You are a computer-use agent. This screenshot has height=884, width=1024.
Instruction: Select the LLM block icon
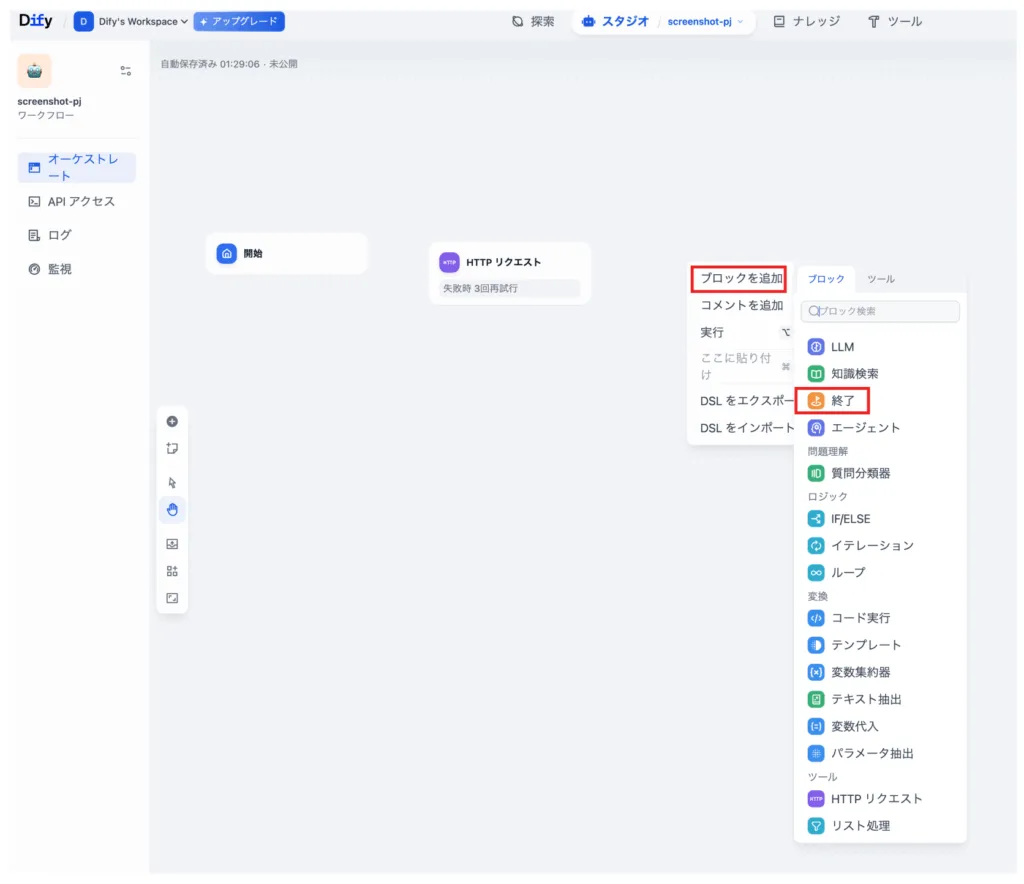tap(816, 347)
